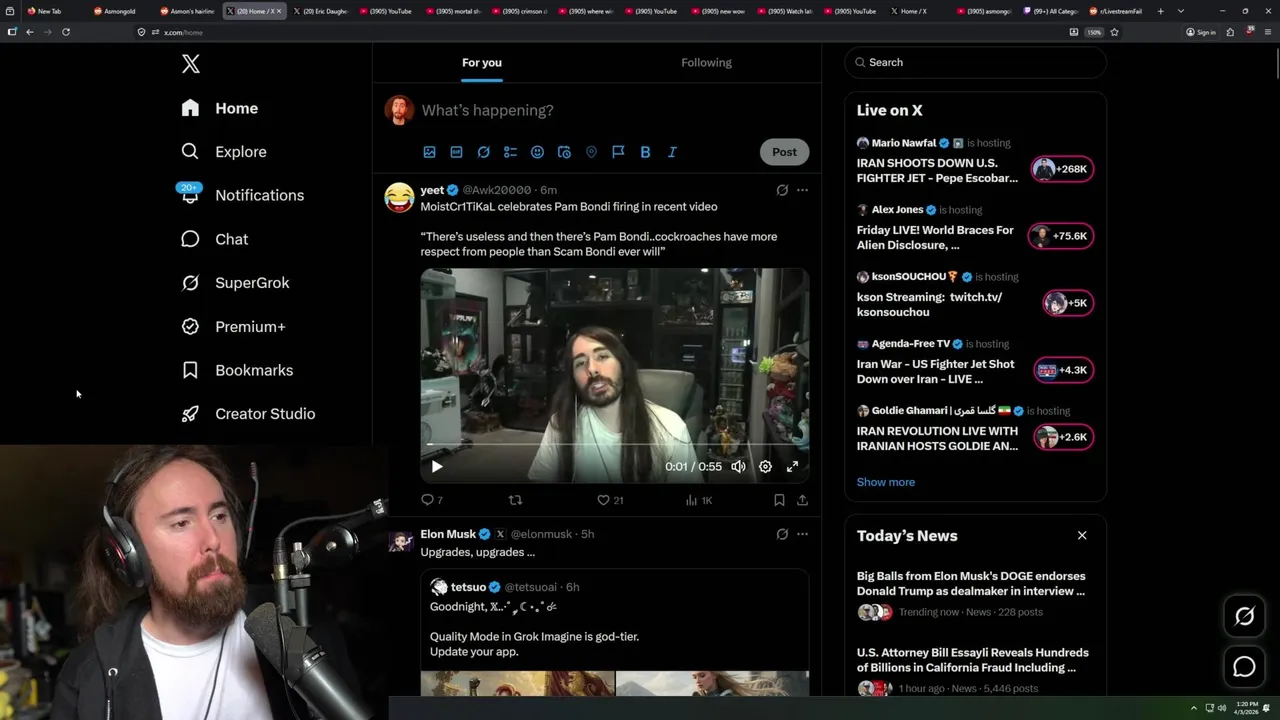The height and width of the screenshot is (720, 1280).
Task: Open a new browser tab with plus
Action: pos(1160,11)
